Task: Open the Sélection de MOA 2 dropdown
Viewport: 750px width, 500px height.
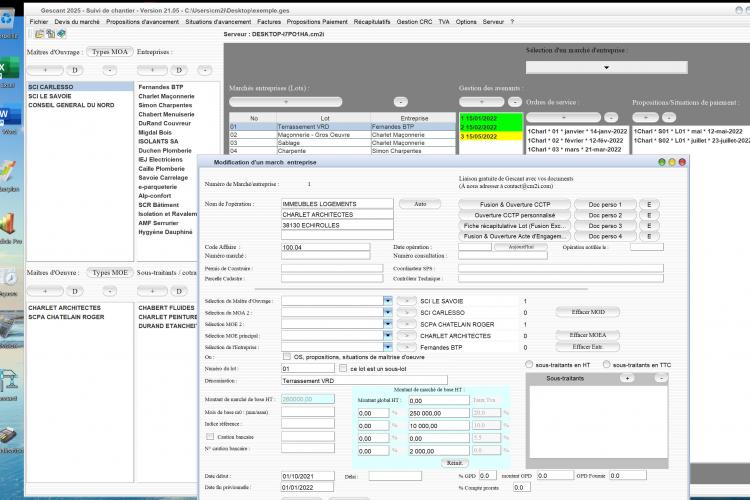Action: click(387, 312)
